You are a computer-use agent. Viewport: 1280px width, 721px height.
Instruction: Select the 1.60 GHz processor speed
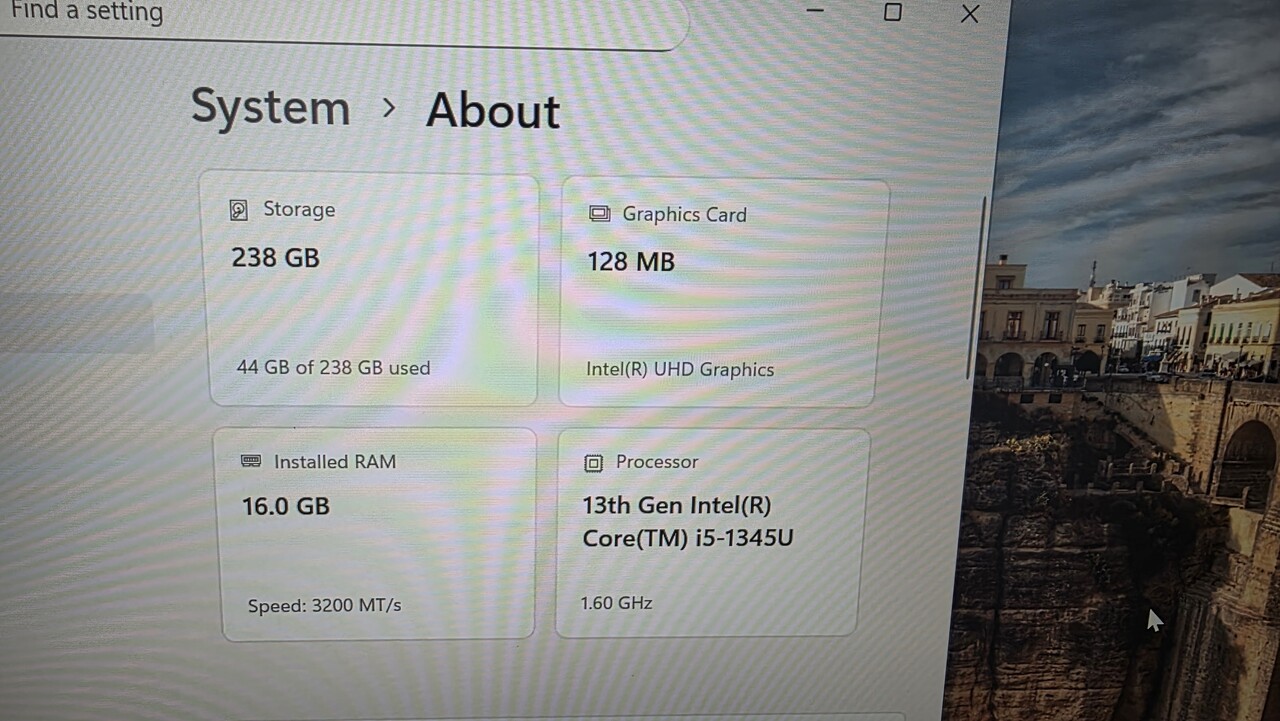tap(616, 603)
